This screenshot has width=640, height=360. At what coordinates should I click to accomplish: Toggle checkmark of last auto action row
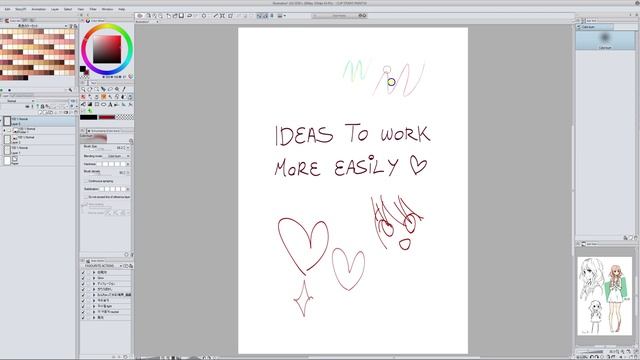pos(83,317)
